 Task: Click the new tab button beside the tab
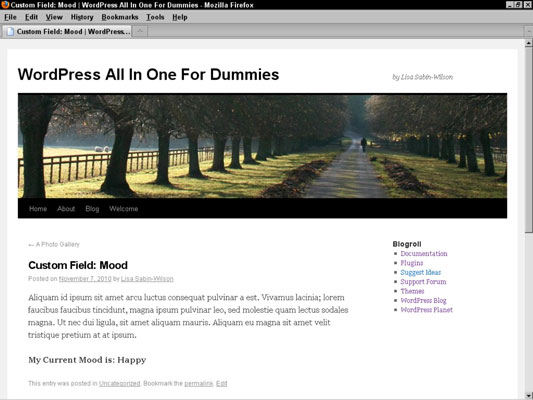click(140, 32)
